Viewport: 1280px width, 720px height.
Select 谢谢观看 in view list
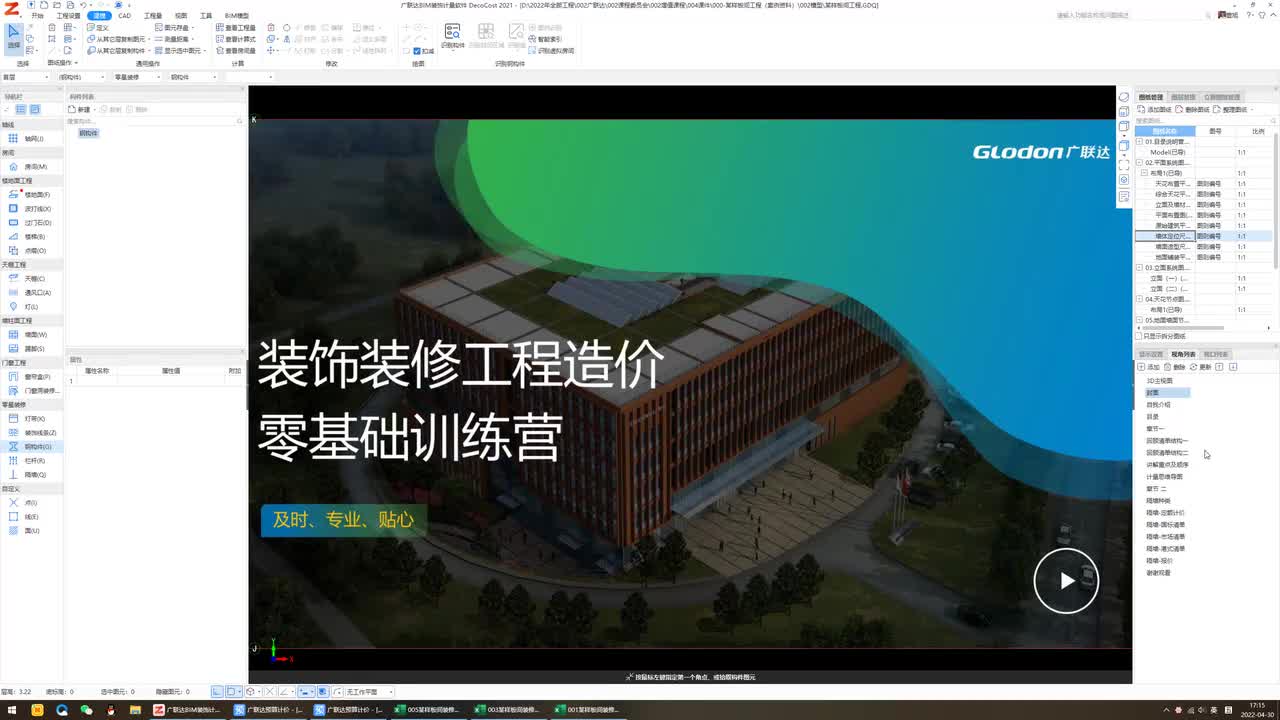[x=1158, y=573]
